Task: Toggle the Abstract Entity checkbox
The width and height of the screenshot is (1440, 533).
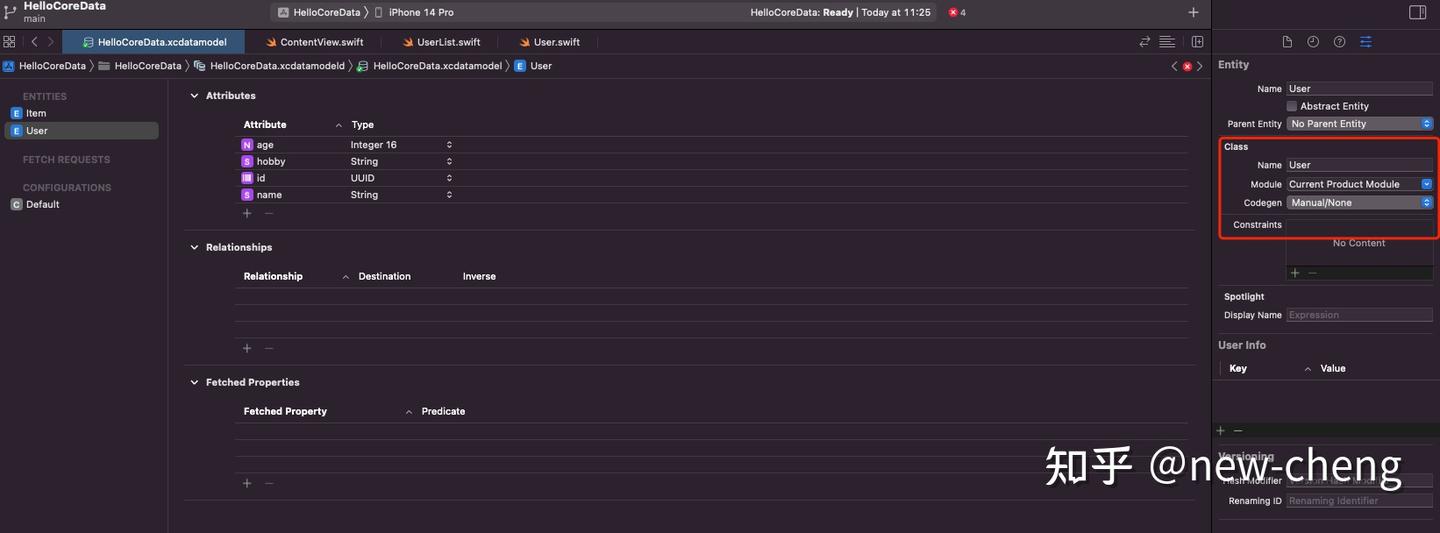Action: (1292, 106)
